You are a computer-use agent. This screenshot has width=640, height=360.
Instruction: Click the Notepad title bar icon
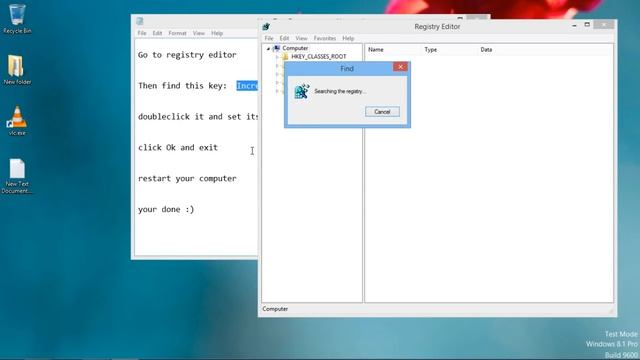click(140, 21)
